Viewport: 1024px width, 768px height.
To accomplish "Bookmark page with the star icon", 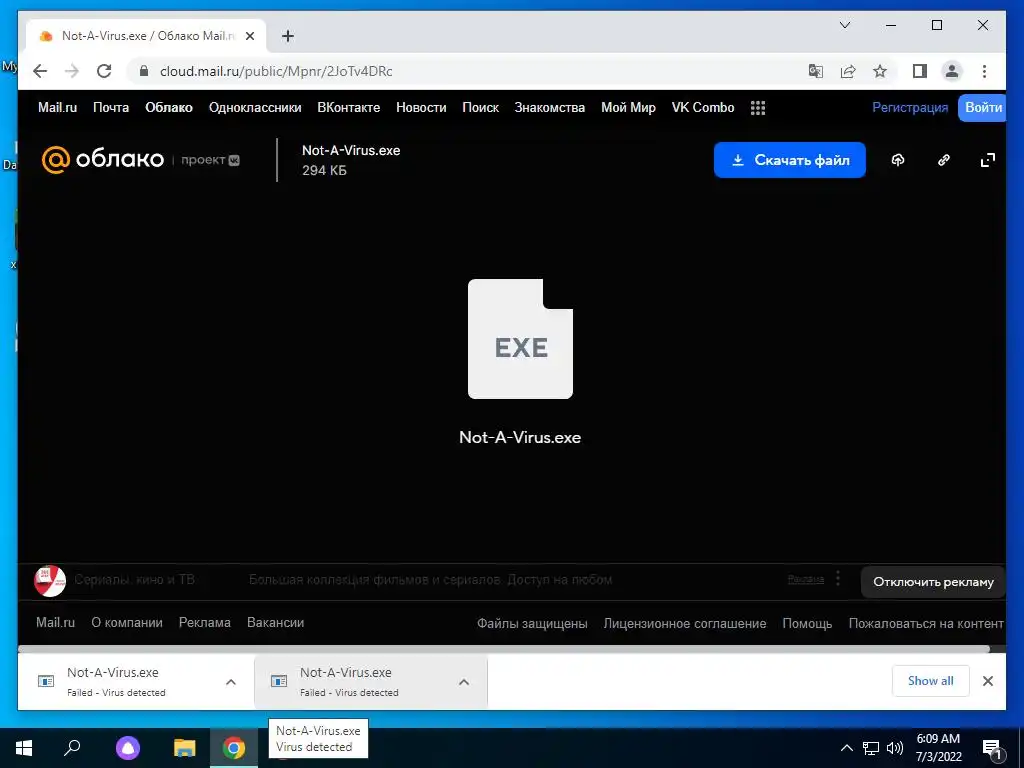I will coord(880,71).
